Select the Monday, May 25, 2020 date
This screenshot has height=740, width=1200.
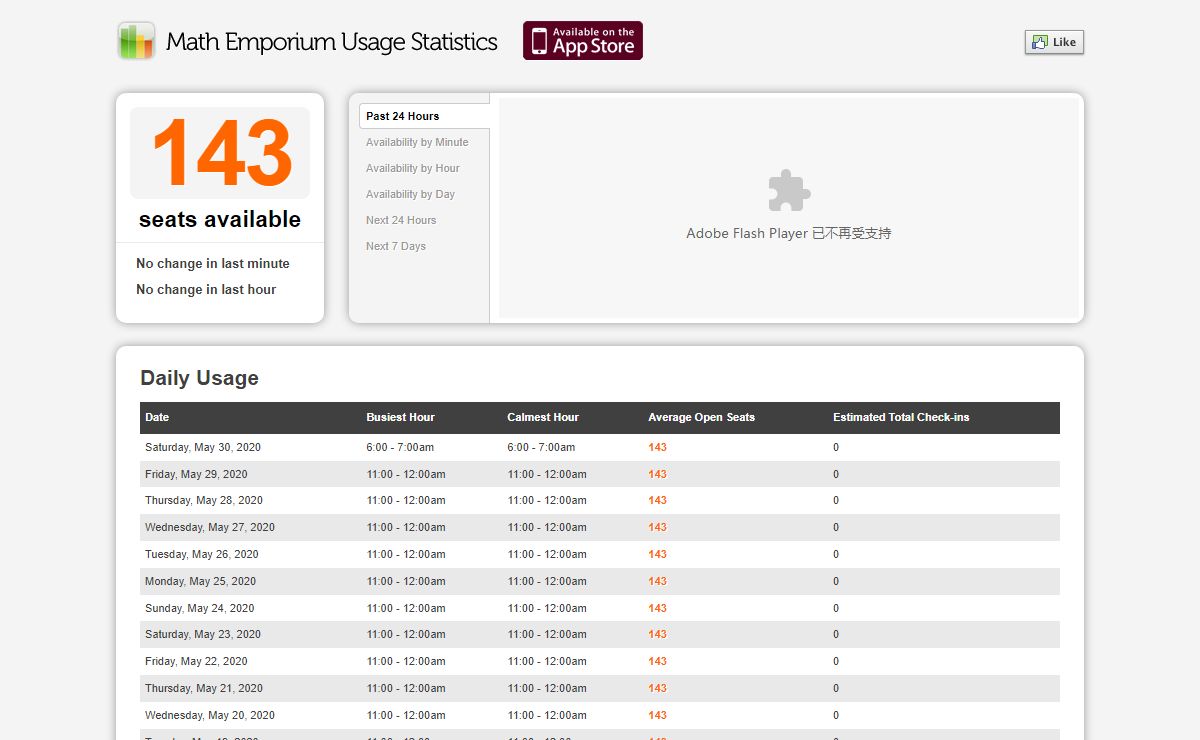[x=200, y=581]
